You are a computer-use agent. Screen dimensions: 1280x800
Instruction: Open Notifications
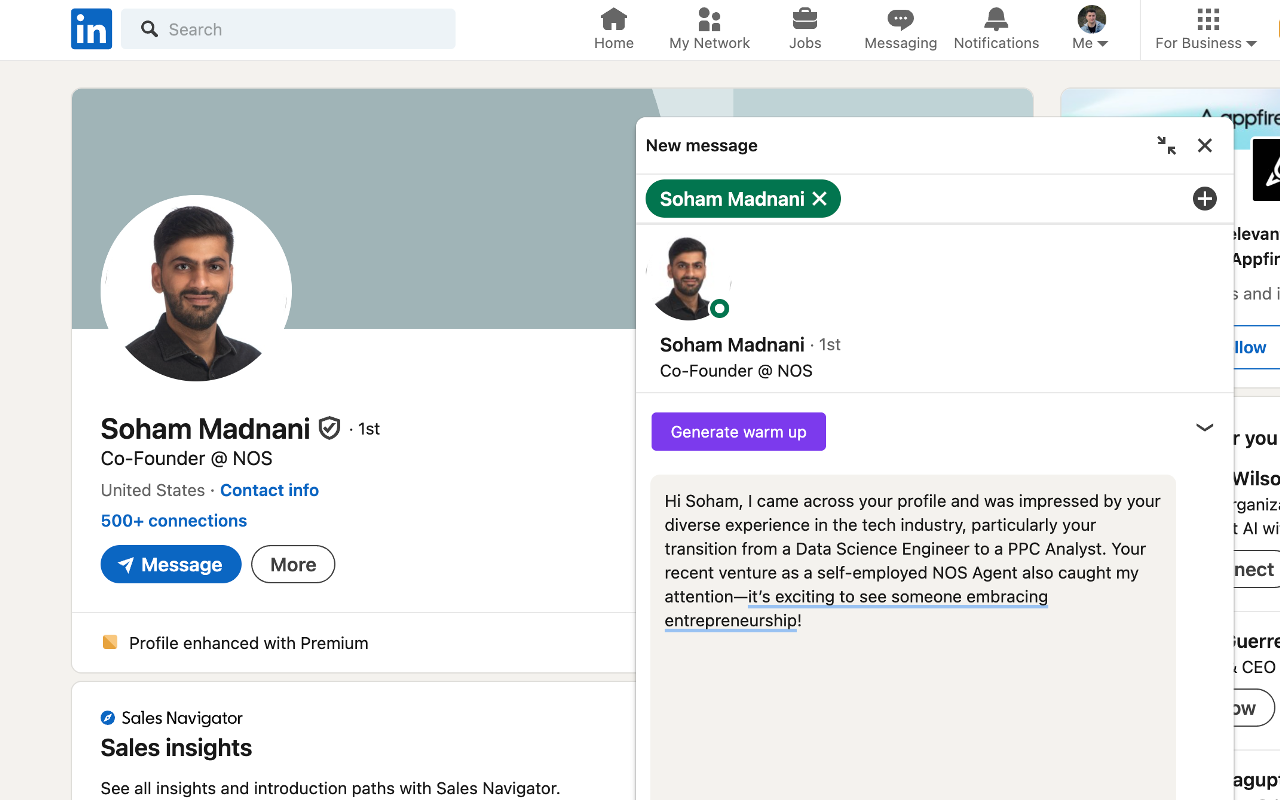pyautogui.click(x=996, y=29)
